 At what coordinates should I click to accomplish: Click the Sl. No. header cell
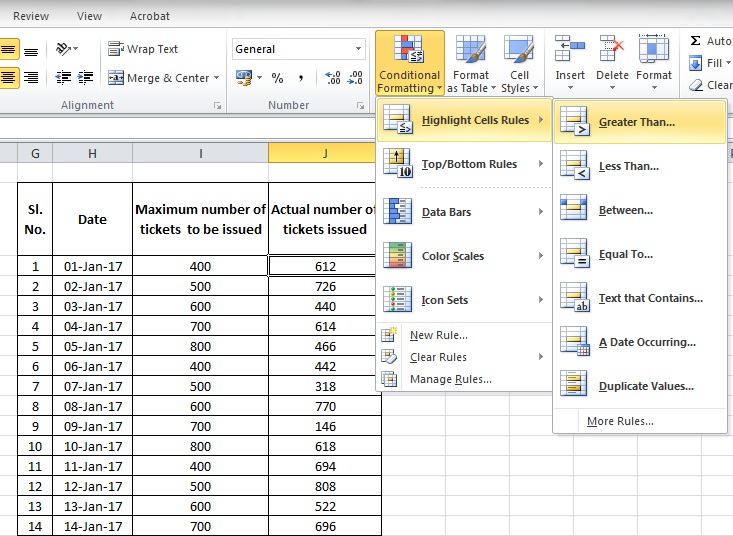click(x=35, y=219)
